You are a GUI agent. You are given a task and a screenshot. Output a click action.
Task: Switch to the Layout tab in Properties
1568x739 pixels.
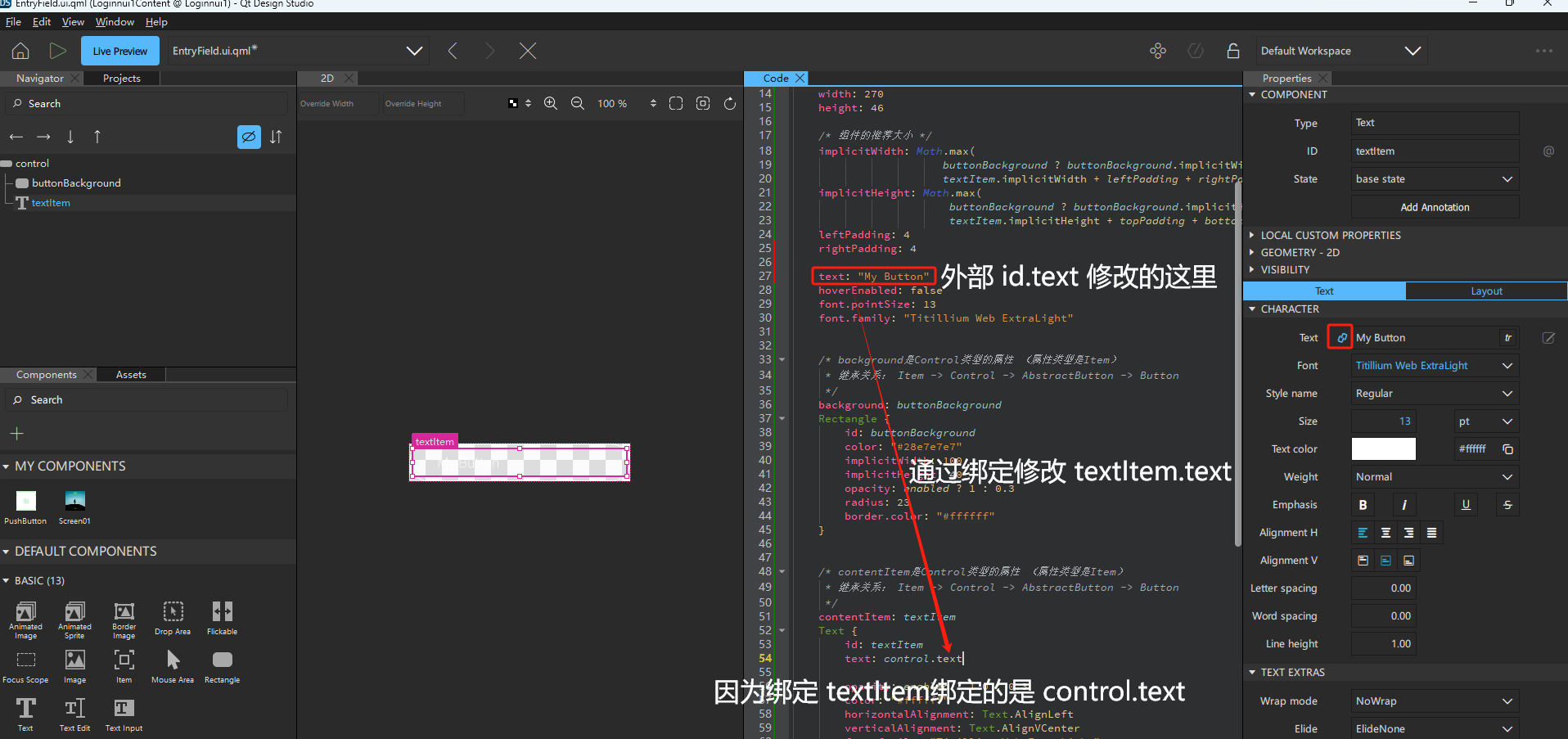(1486, 291)
